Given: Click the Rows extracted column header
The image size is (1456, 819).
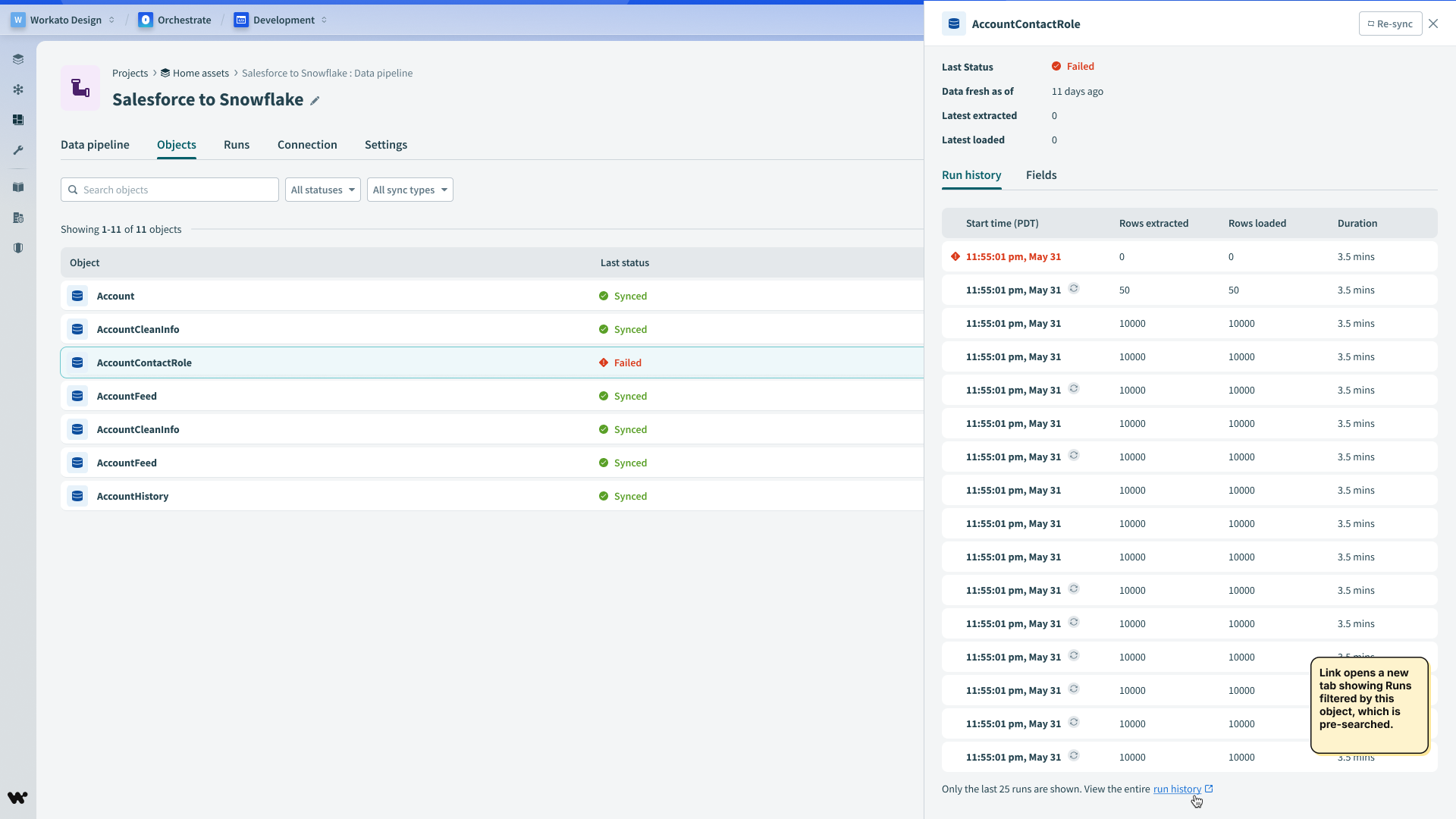Looking at the screenshot, I should pyautogui.click(x=1153, y=223).
